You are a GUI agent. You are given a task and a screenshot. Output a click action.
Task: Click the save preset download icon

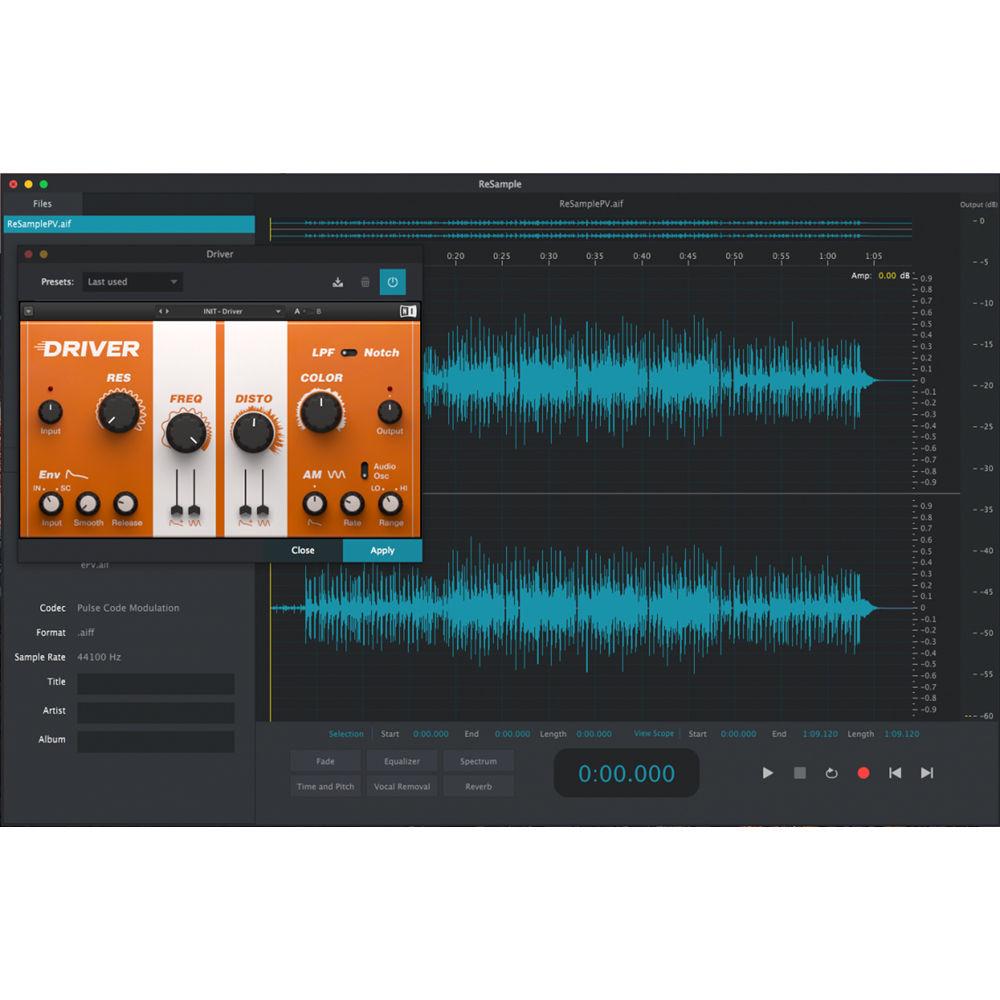click(338, 282)
